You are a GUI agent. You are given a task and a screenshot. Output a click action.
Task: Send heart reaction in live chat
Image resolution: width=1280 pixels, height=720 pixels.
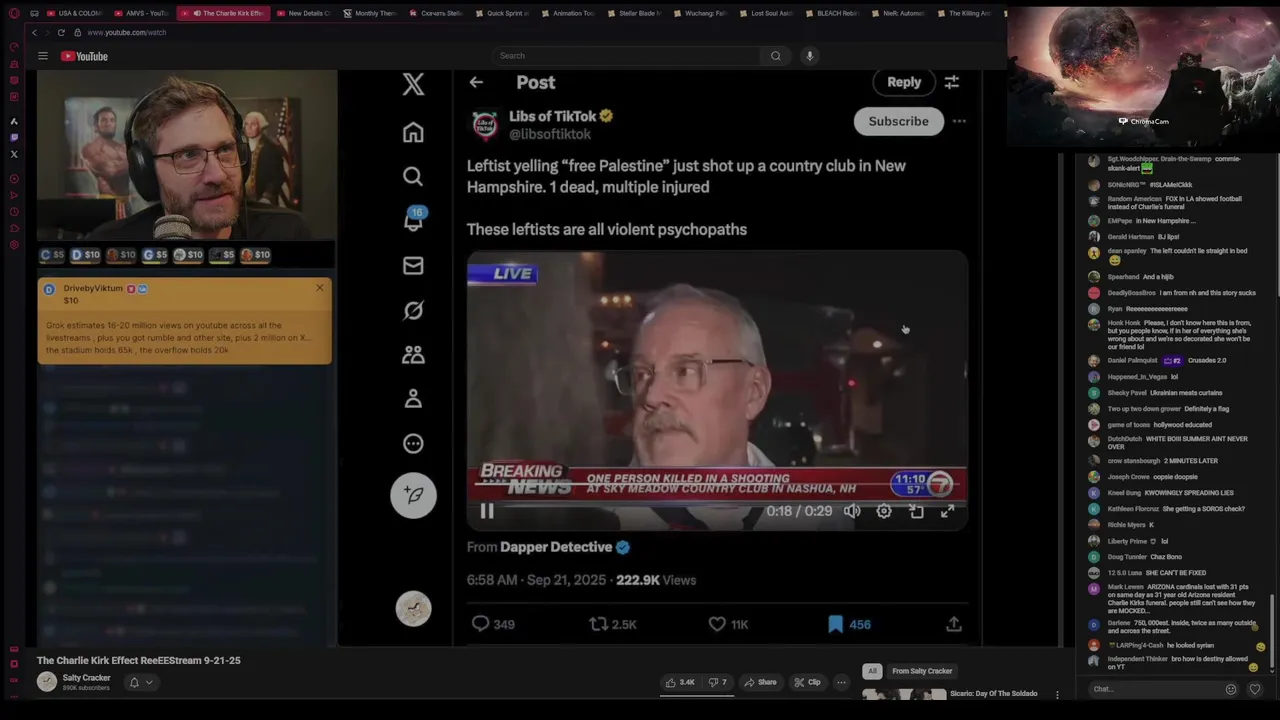click(x=1255, y=689)
